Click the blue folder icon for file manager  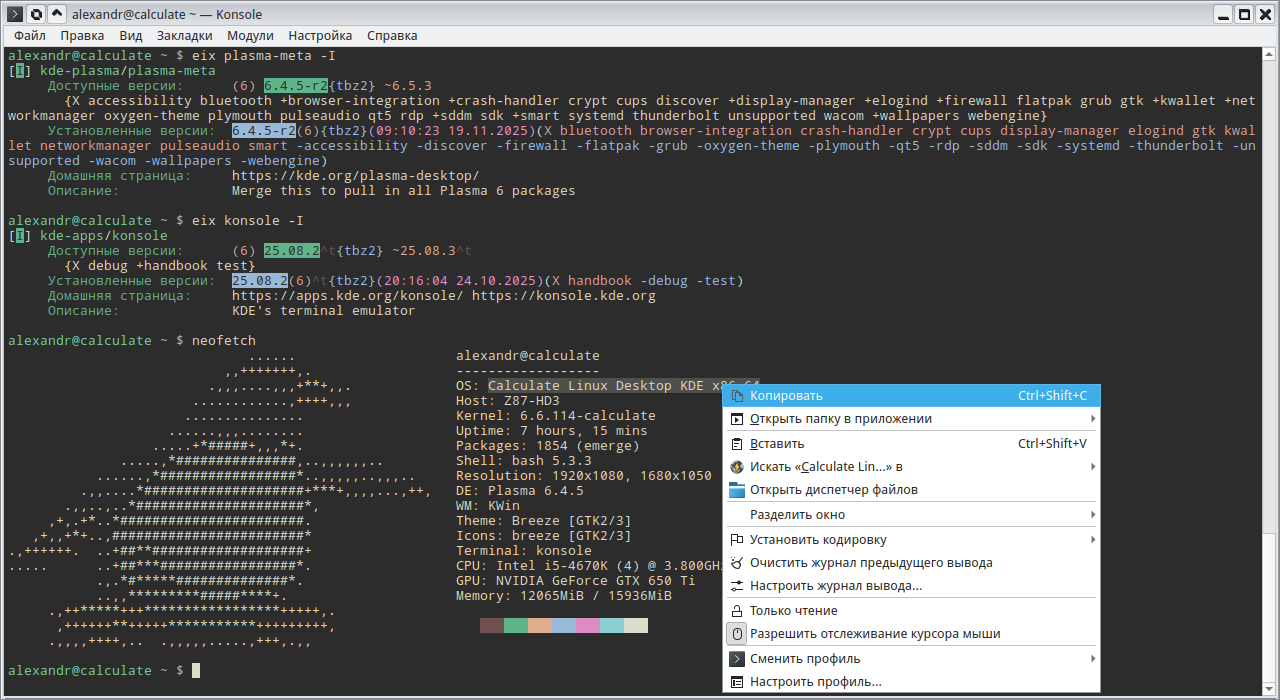[x=737, y=490]
